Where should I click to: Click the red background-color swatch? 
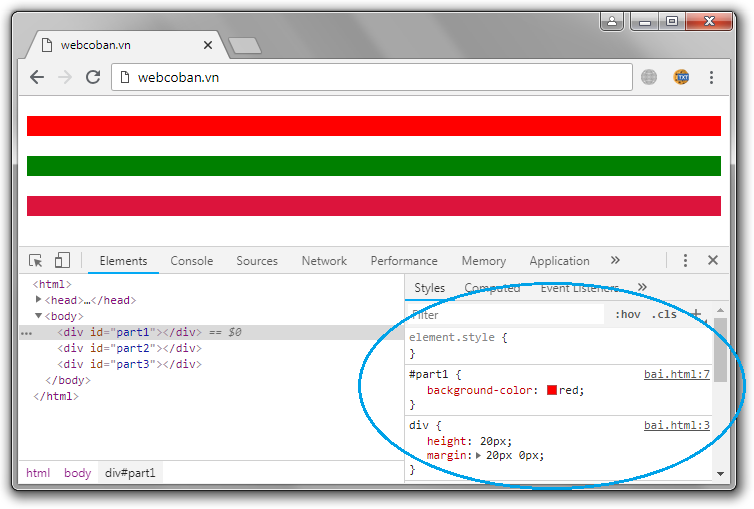(551, 391)
